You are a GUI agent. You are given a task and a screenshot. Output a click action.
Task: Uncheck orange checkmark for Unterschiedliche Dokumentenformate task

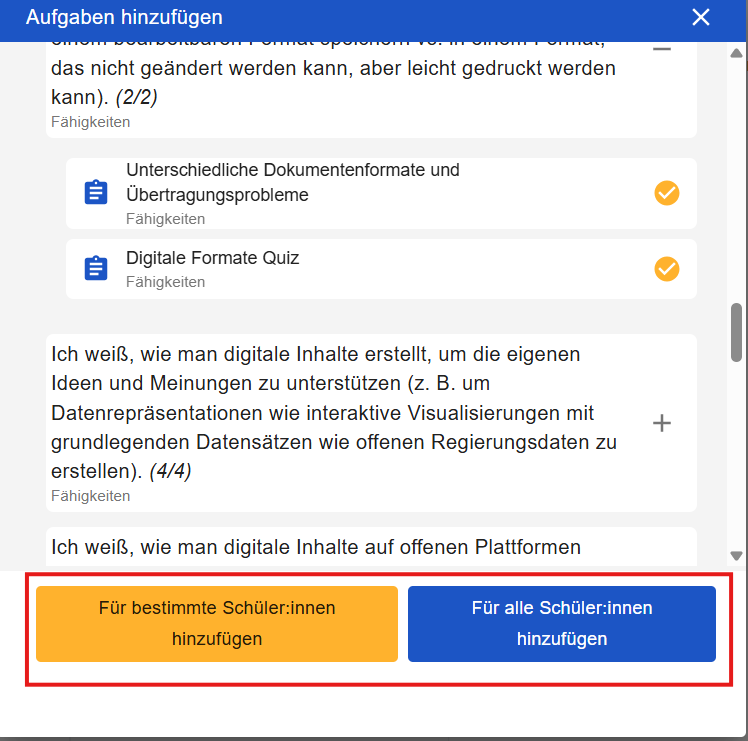click(667, 193)
